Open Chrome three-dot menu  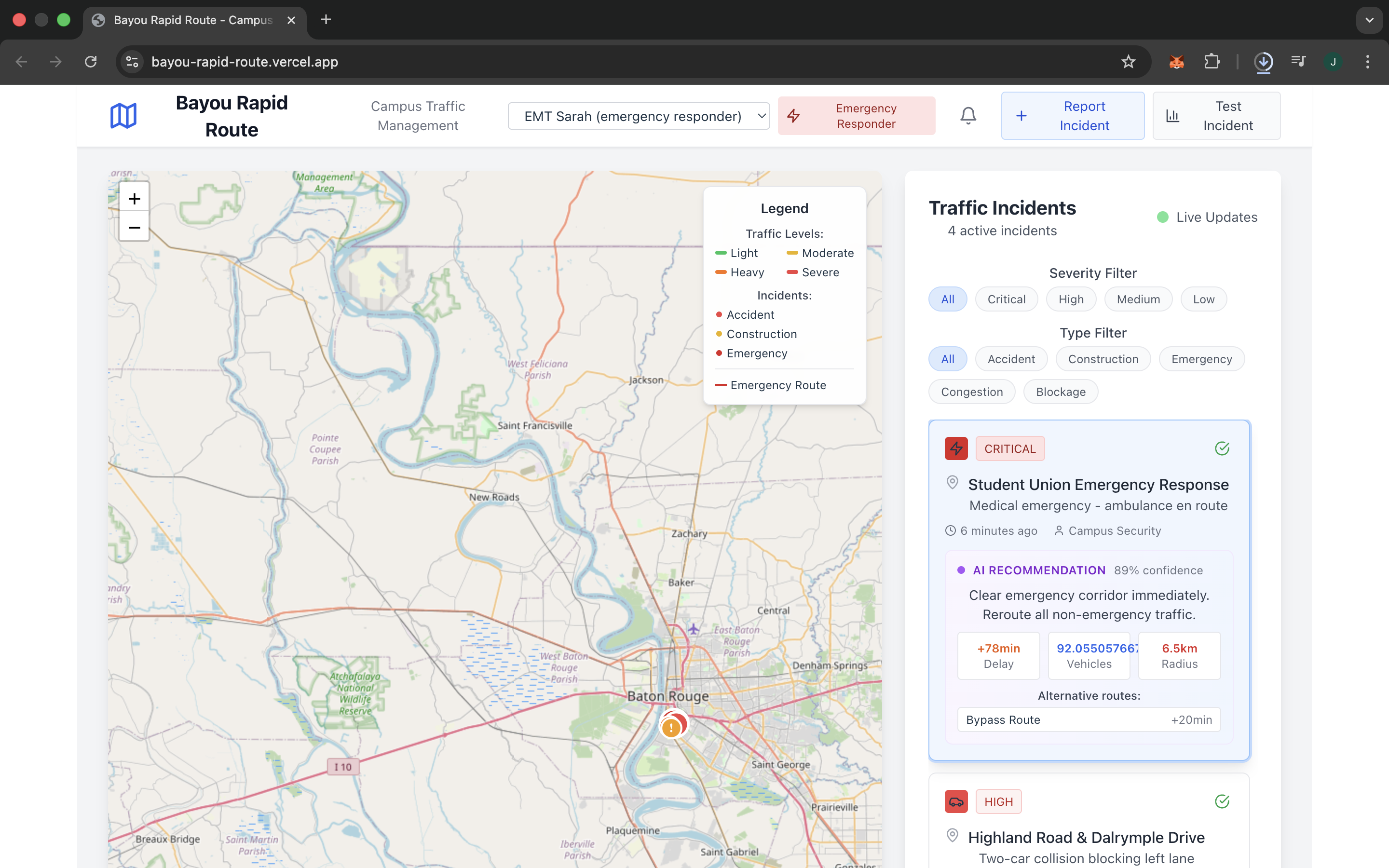[x=1368, y=62]
